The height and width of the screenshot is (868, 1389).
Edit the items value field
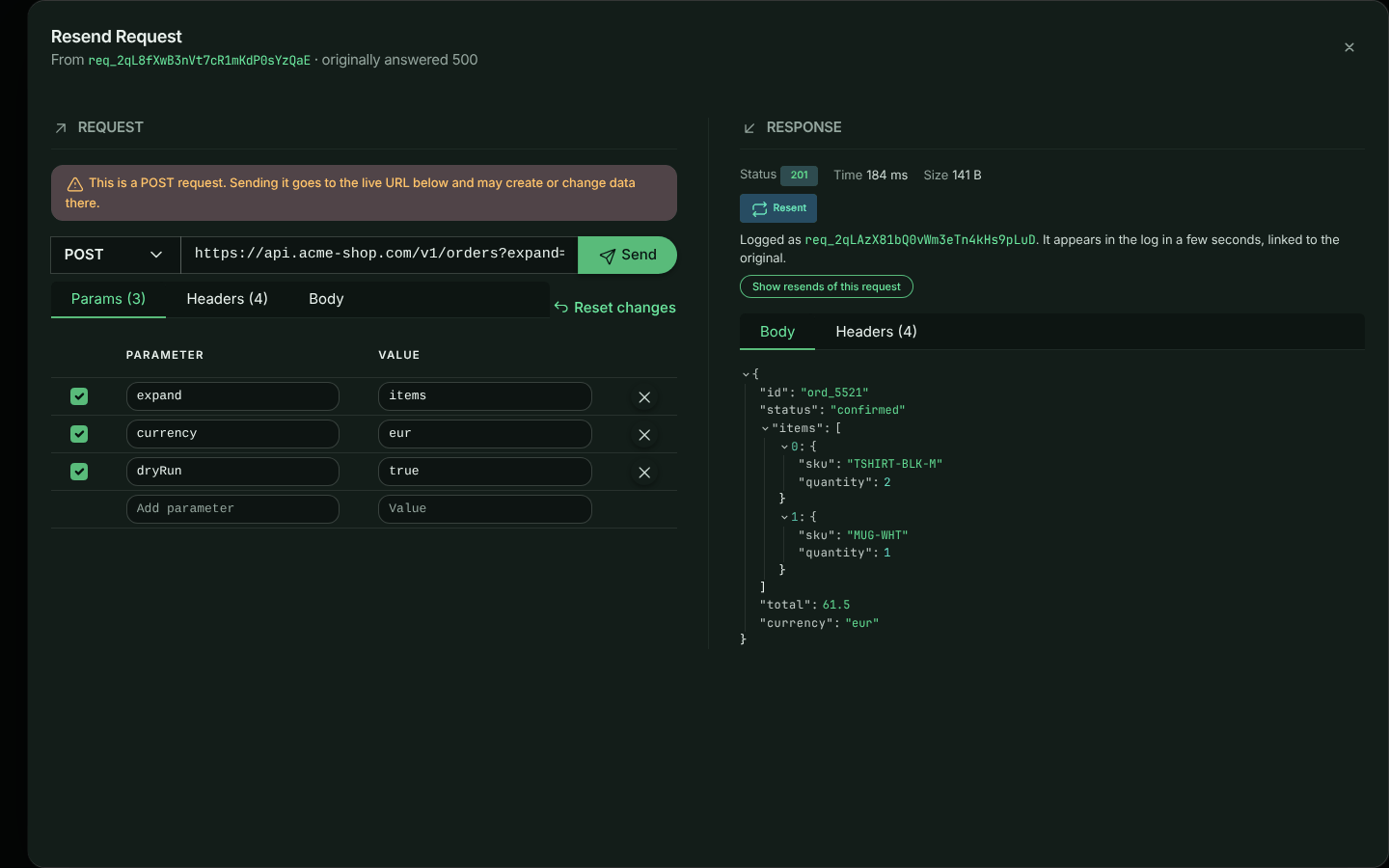point(485,396)
